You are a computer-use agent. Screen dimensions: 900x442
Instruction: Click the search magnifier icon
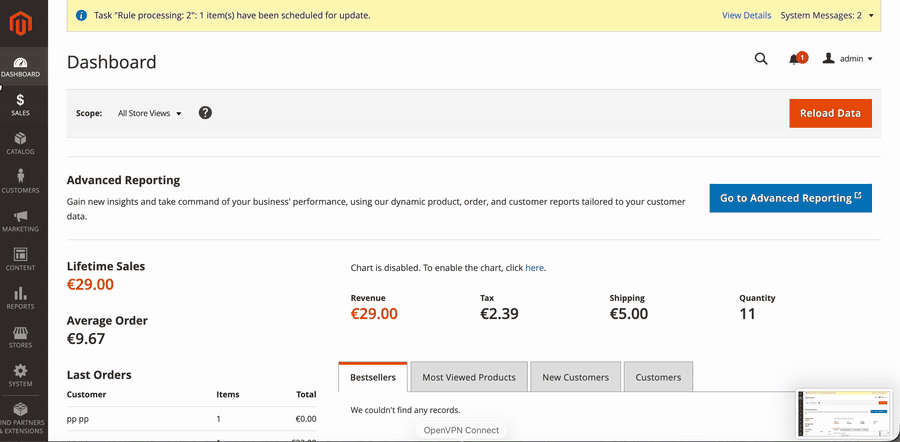[x=761, y=59]
